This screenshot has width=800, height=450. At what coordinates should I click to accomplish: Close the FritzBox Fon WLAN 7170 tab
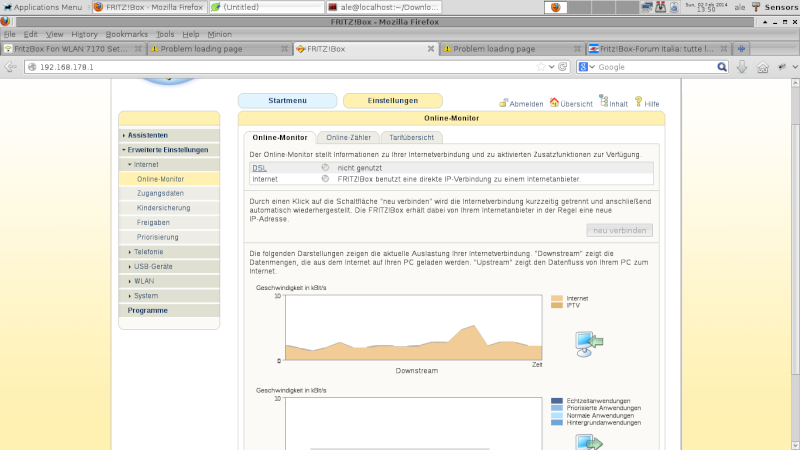138,48
